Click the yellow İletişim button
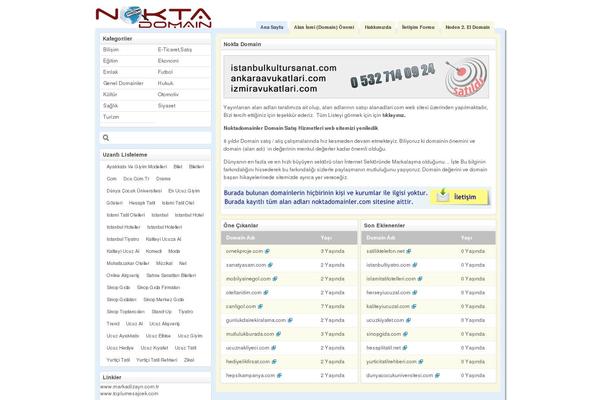Image resolution: width=600 pixels, height=400 pixels. [460, 197]
